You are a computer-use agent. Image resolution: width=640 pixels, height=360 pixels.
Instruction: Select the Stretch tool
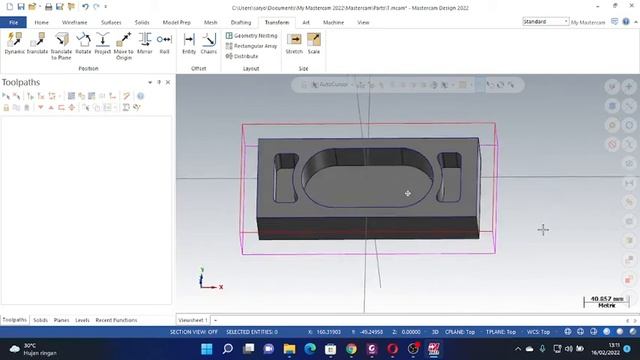[294, 43]
